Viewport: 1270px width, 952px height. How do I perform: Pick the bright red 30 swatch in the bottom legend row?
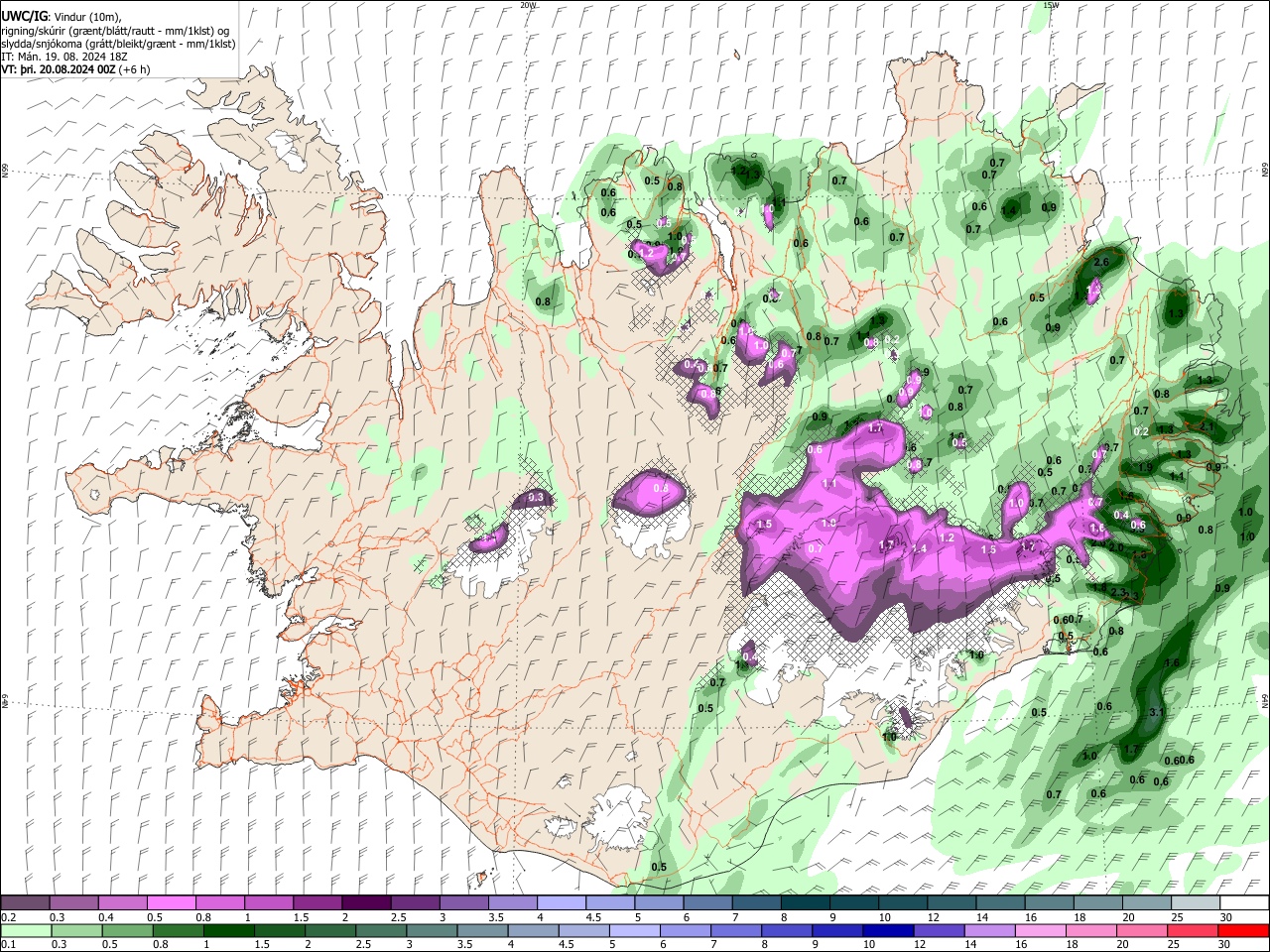coord(1242,931)
